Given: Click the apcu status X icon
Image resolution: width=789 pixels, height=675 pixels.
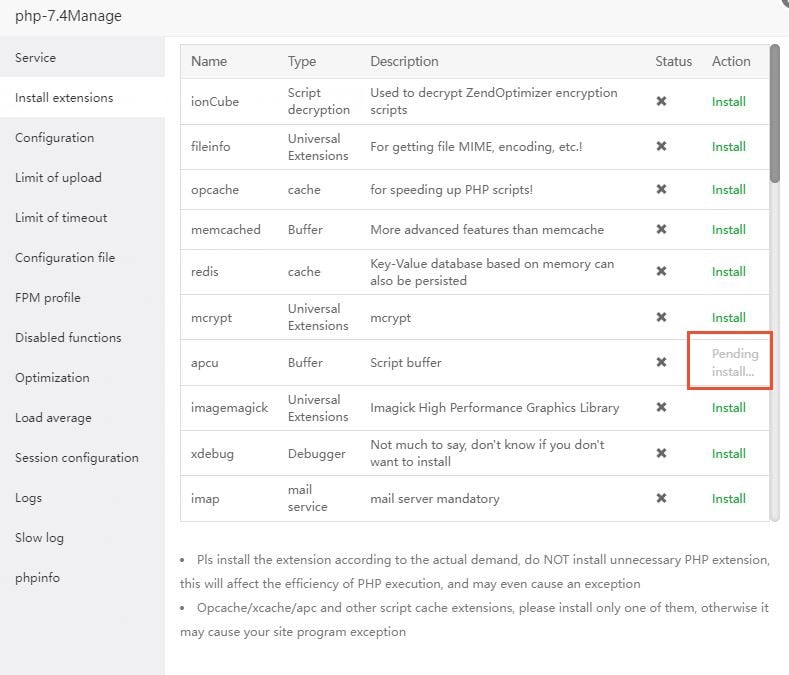Looking at the screenshot, I should [x=661, y=362].
